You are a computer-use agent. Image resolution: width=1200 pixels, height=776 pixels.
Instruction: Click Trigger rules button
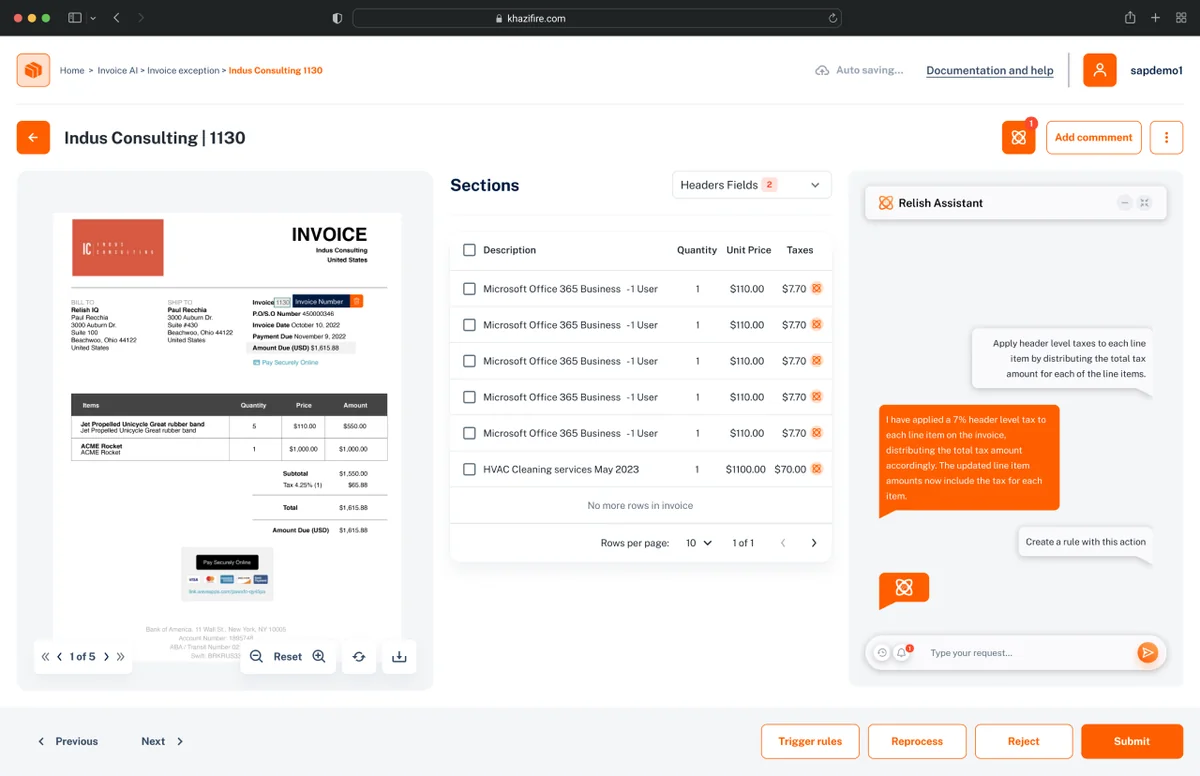pyautogui.click(x=810, y=741)
